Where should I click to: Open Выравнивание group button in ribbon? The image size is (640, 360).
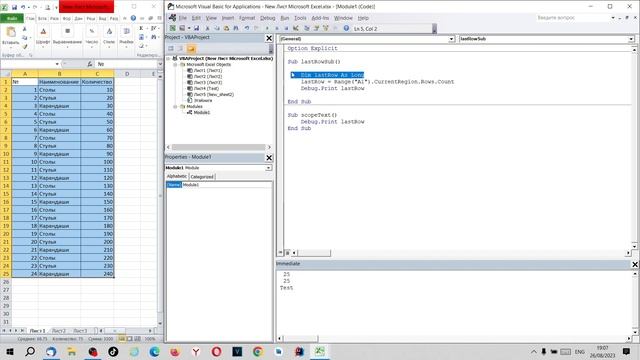tap(67, 36)
